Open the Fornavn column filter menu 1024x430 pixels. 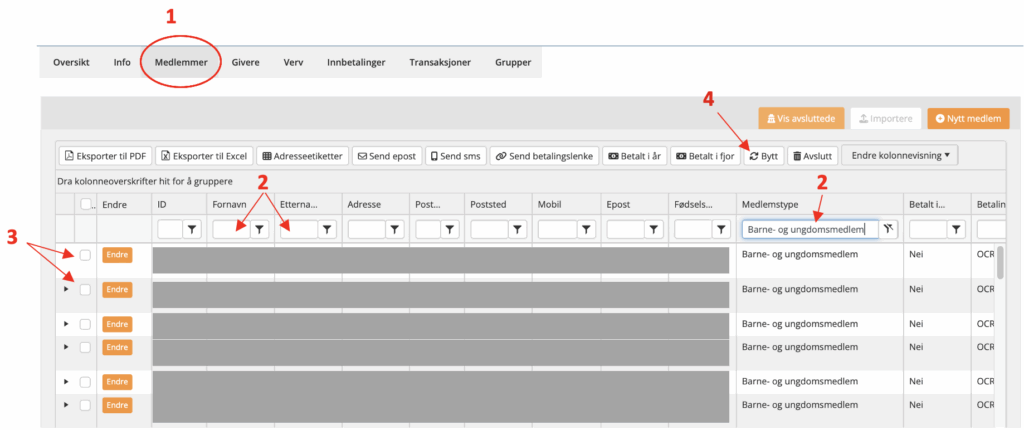[x=259, y=230]
